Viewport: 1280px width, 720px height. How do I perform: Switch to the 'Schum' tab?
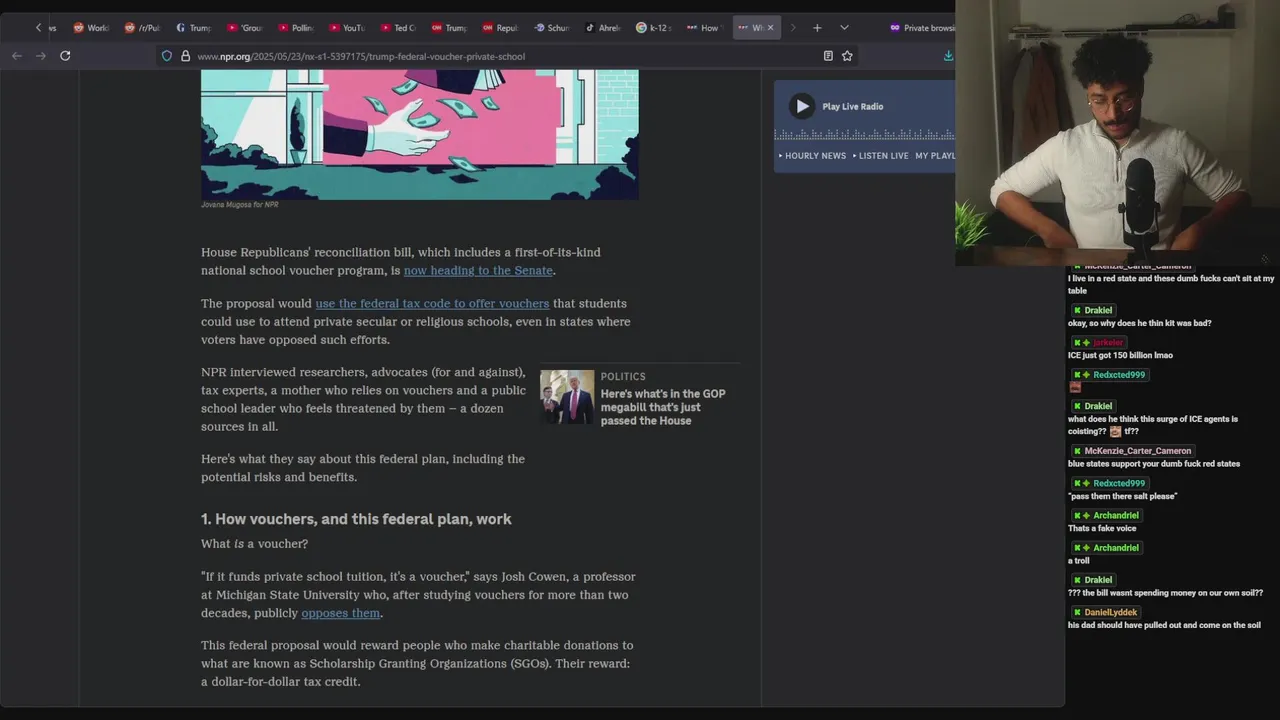[x=552, y=28]
